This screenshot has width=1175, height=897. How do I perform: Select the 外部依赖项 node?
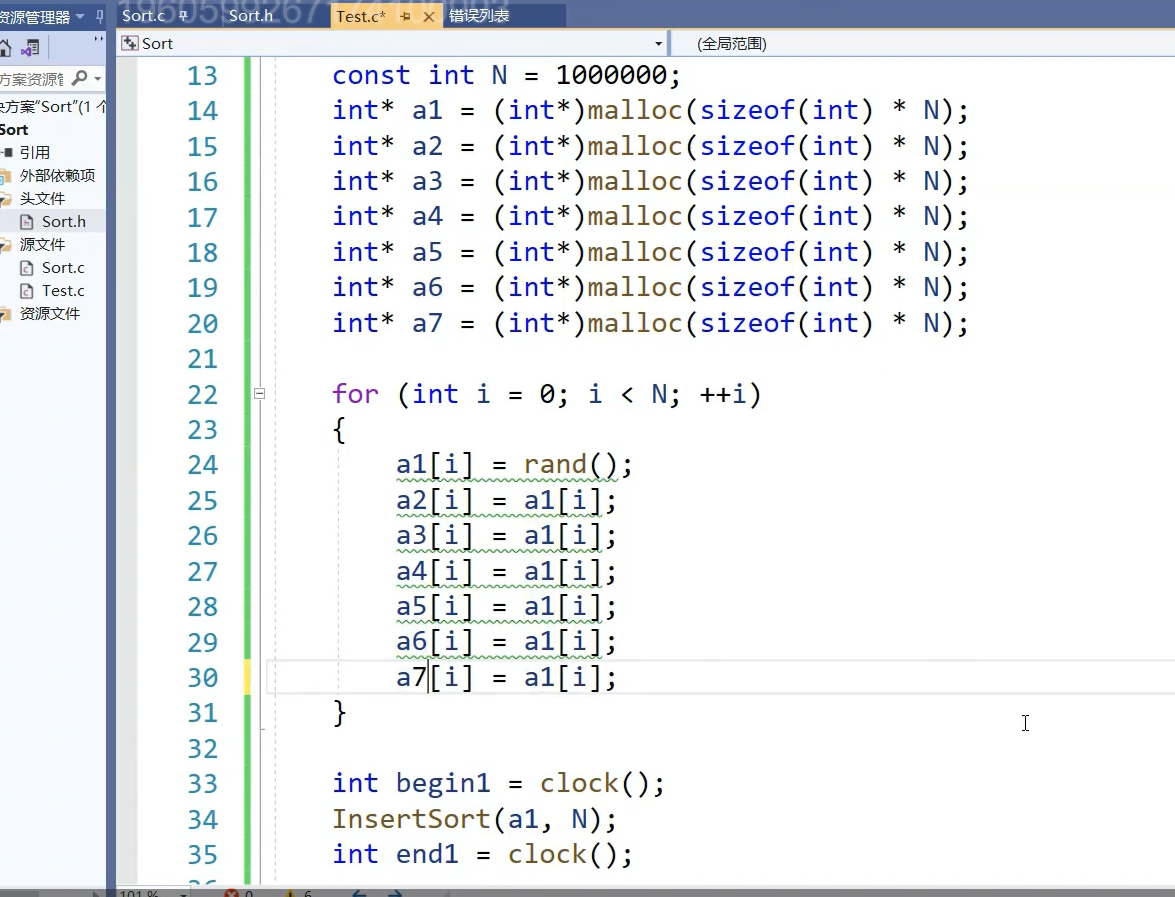pyautogui.click(x=57, y=175)
